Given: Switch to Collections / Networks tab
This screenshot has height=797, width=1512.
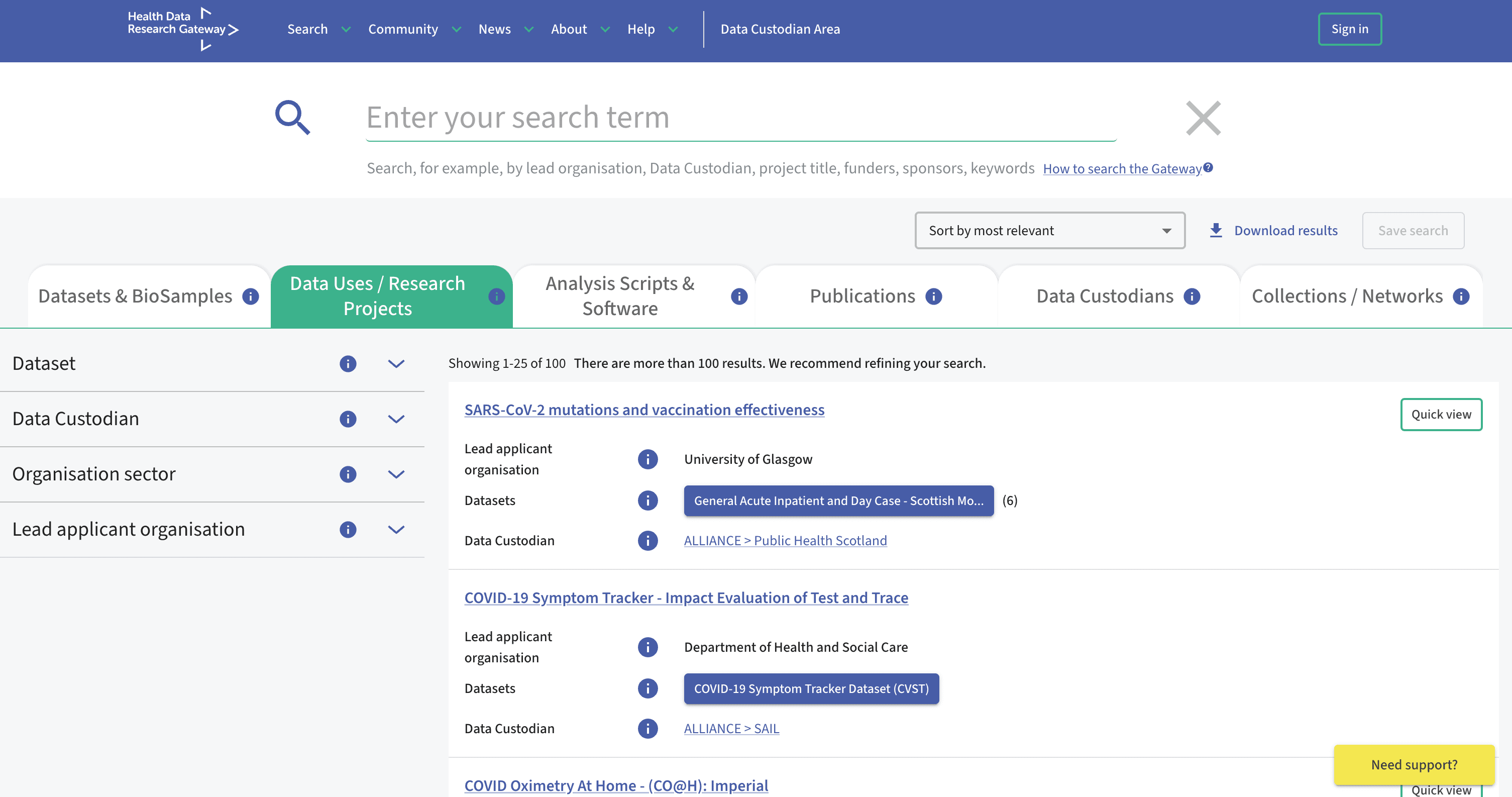Looking at the screenshot, I should 1361,296.
